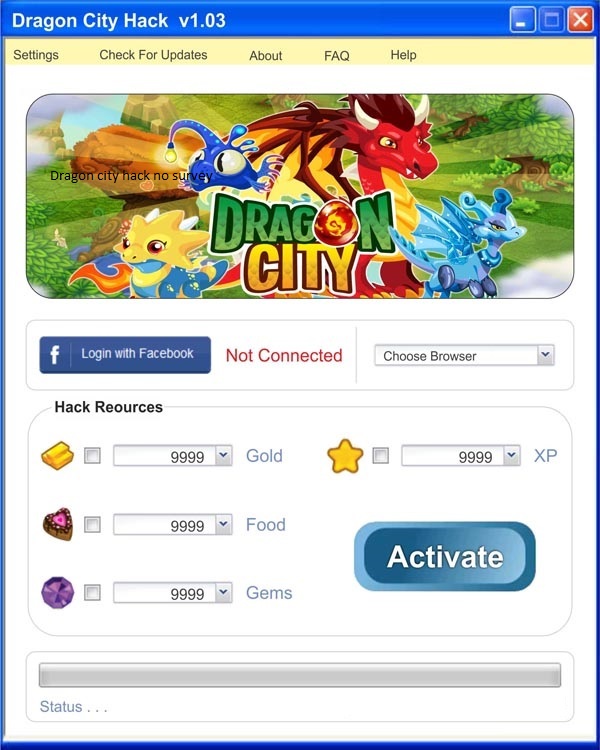This screenshot has height=750, width=600.
Task: Click the gold bar icon
Action: coord(57,455)
